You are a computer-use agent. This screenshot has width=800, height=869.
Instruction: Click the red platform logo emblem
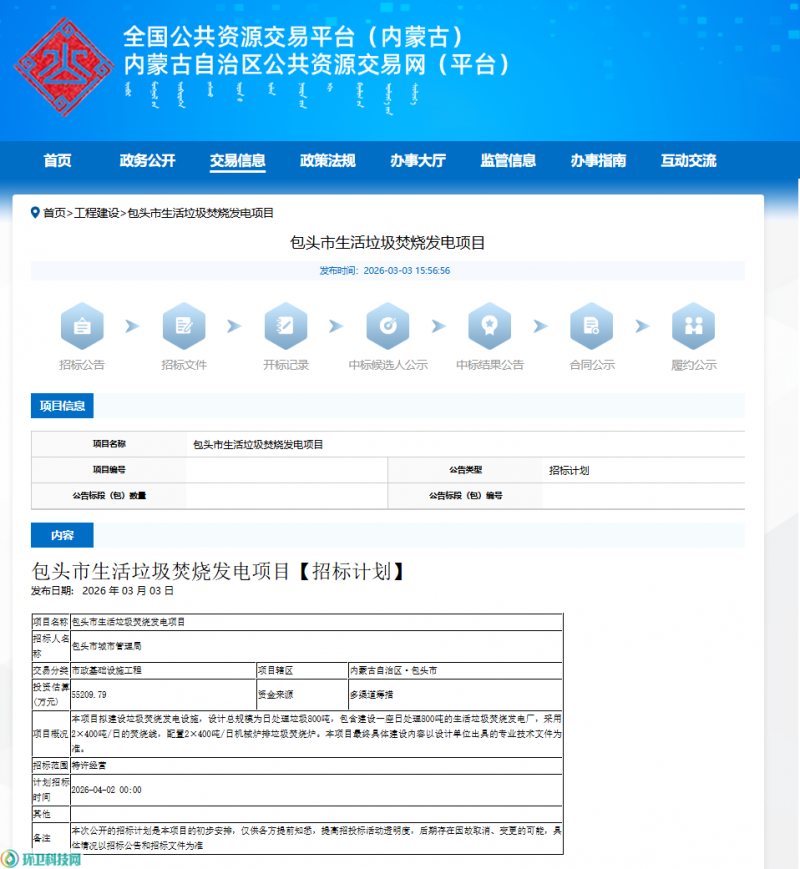(62, 66)
